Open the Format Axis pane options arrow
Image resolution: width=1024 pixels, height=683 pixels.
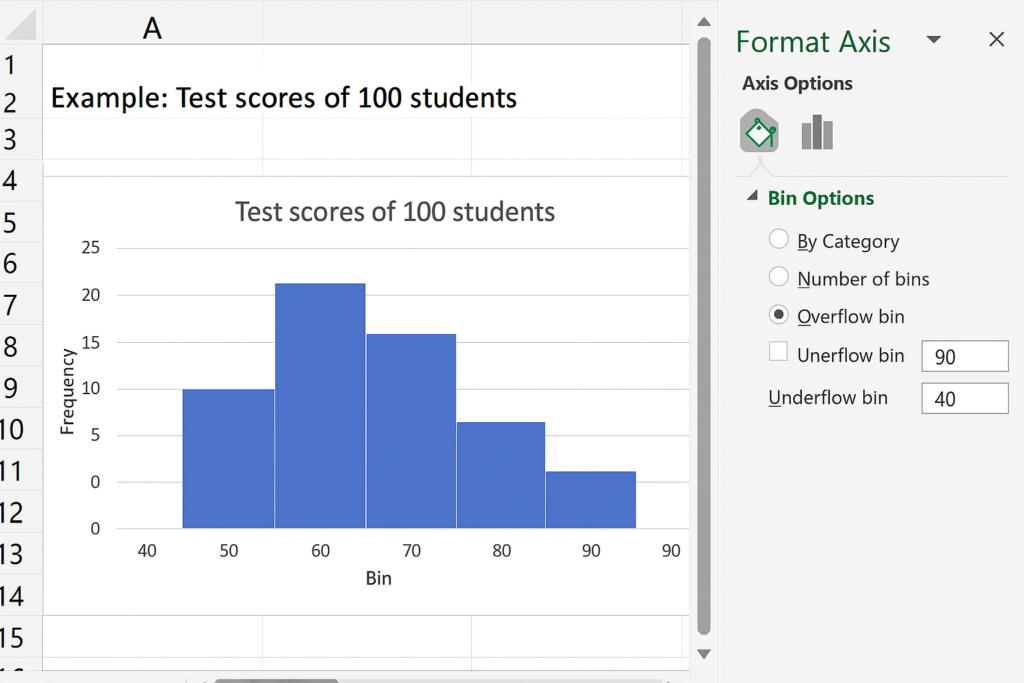(x=934, y=40)
